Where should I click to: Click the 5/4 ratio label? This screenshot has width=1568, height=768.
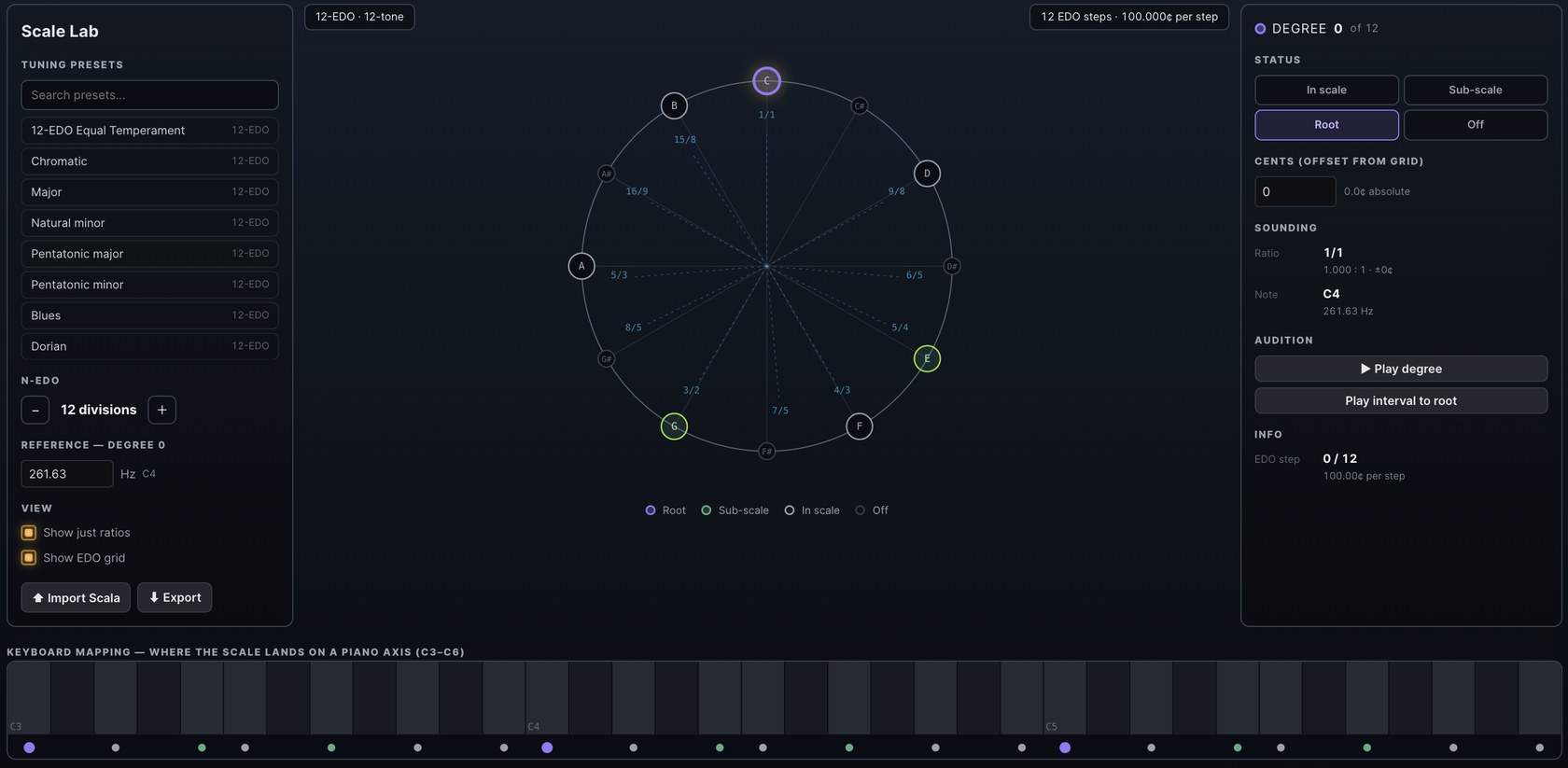900,328
